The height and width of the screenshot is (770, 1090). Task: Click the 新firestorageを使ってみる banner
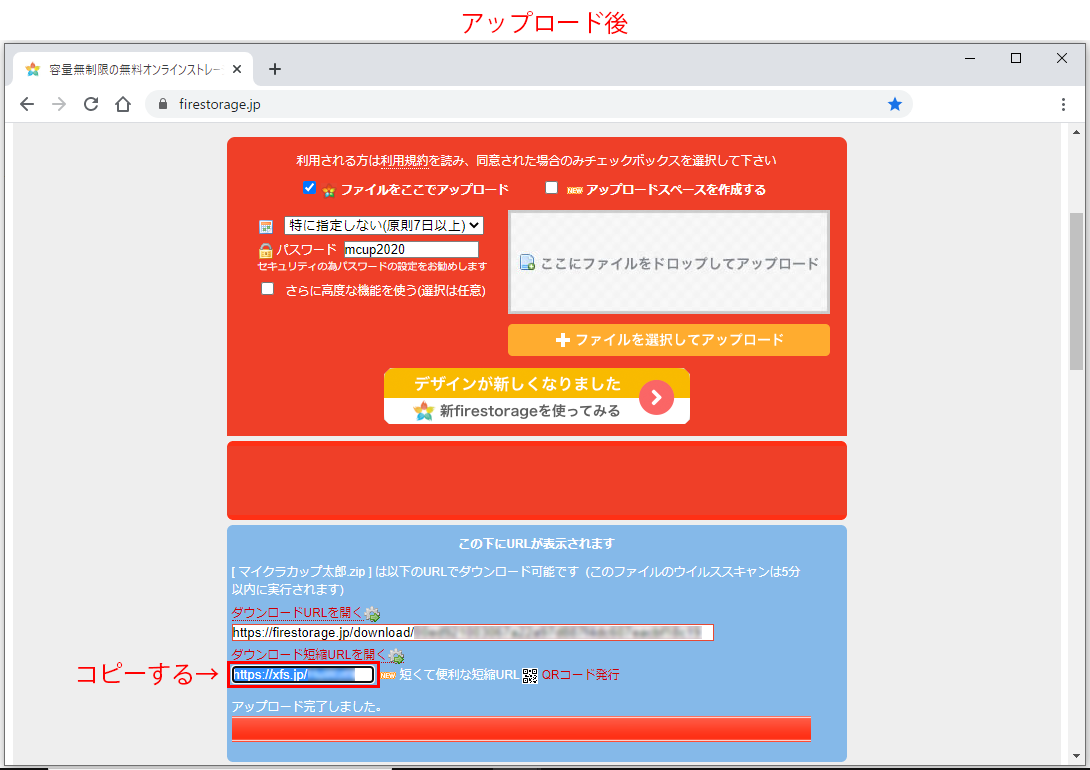point(537,396)
